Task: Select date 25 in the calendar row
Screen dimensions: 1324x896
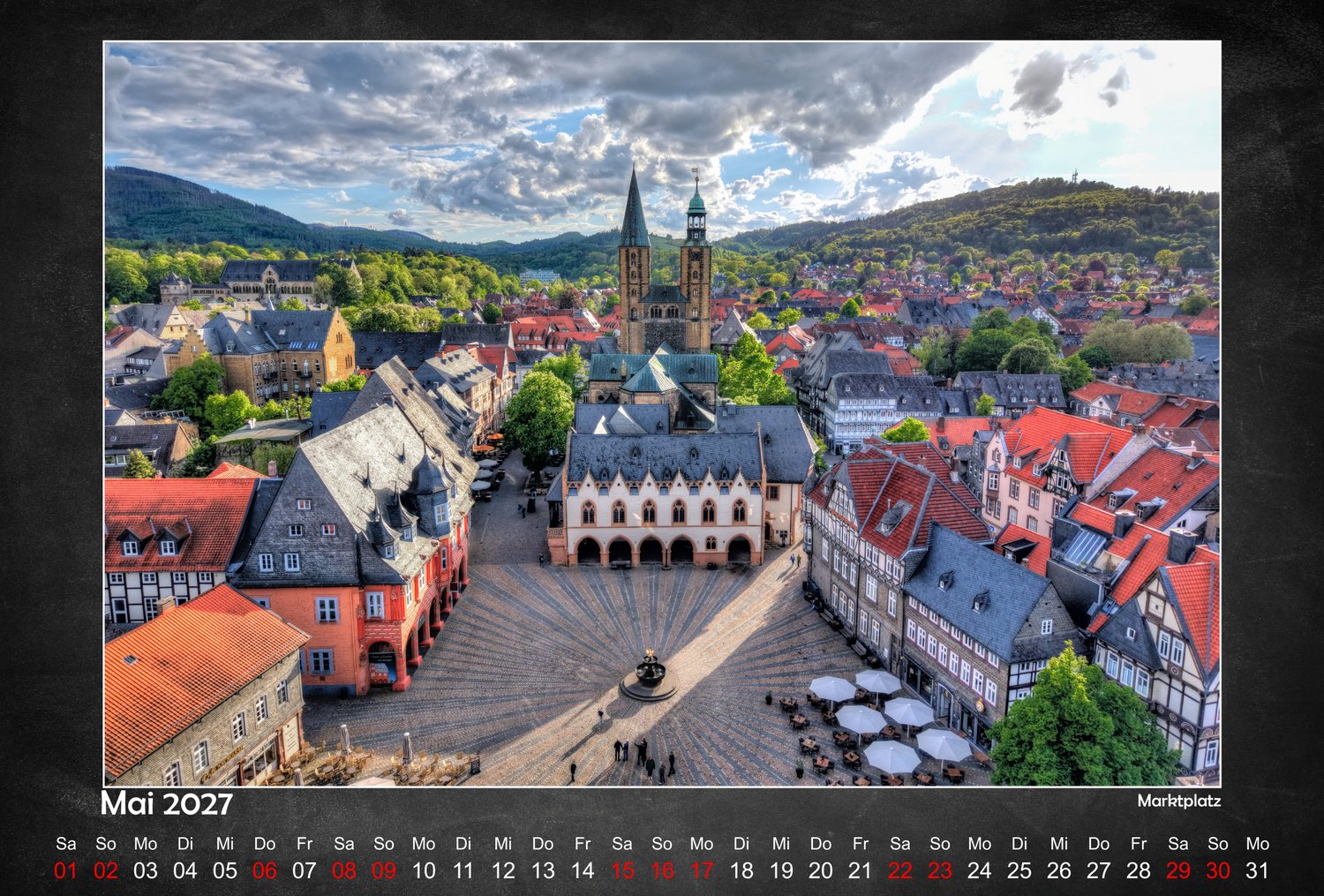Action: point(1019,870)
